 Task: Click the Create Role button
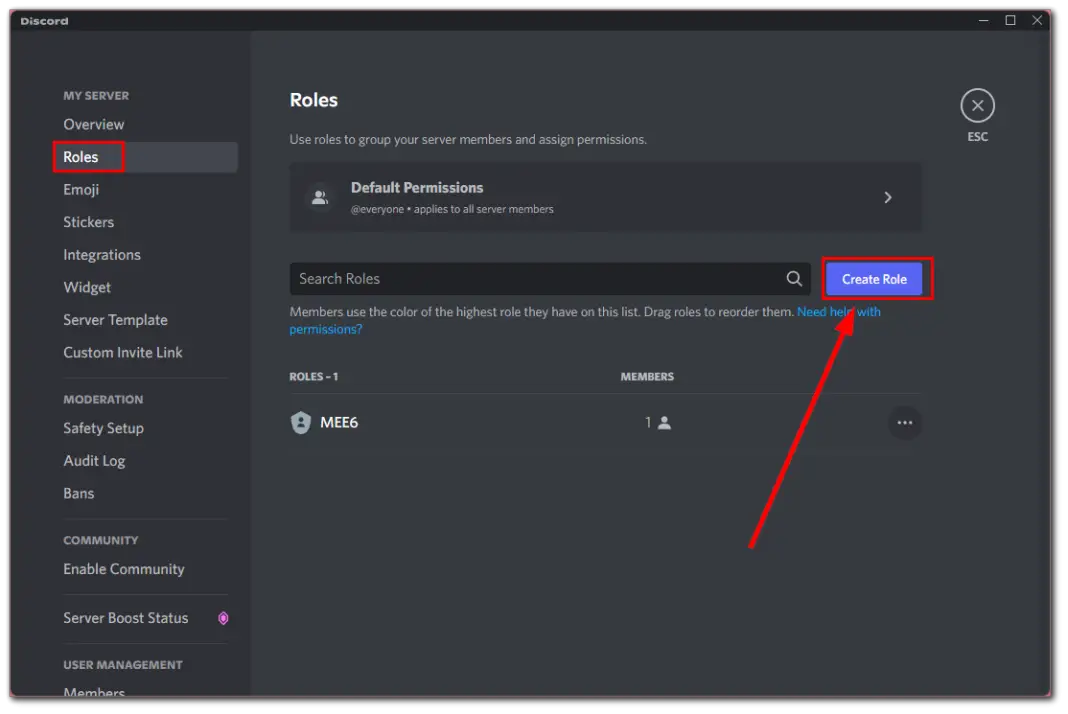click(x=874, y=279)
